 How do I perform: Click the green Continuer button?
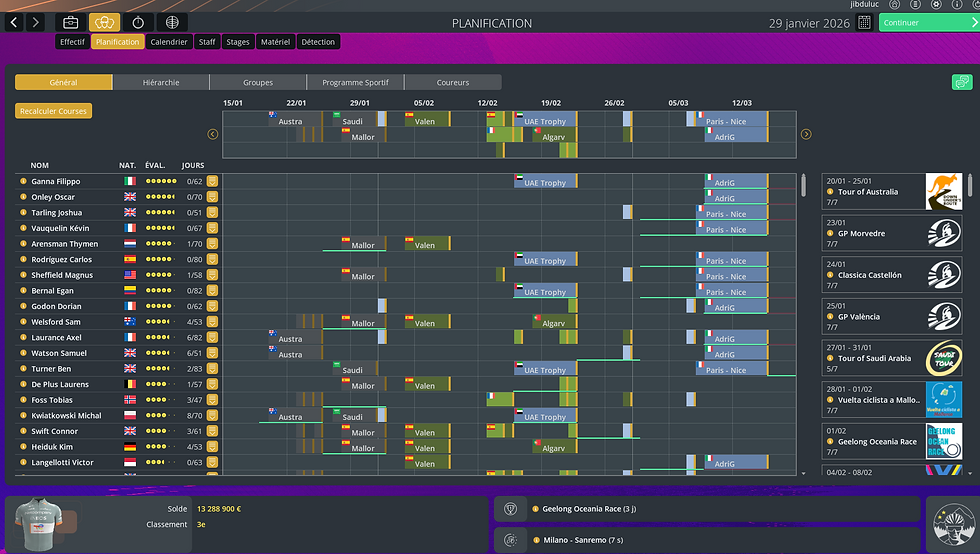coord(929,23)
